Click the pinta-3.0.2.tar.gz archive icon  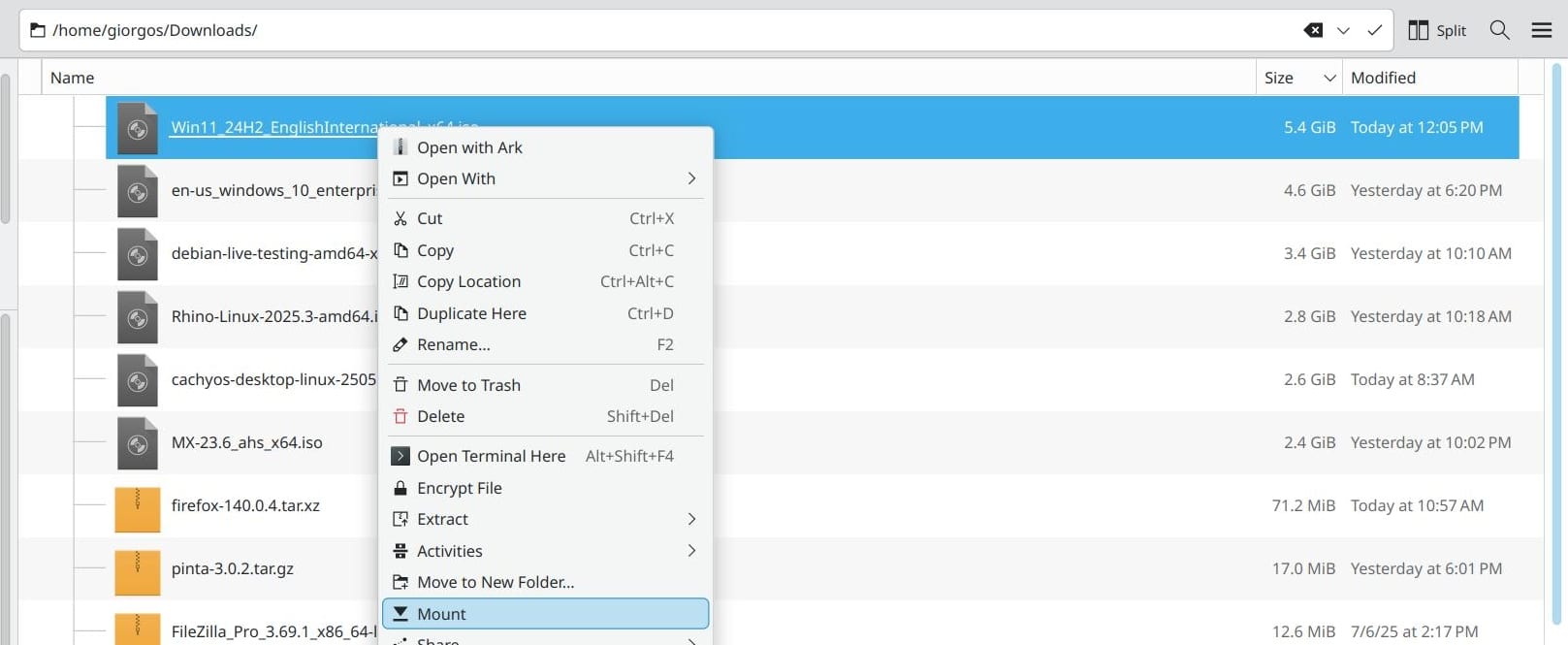138,569
